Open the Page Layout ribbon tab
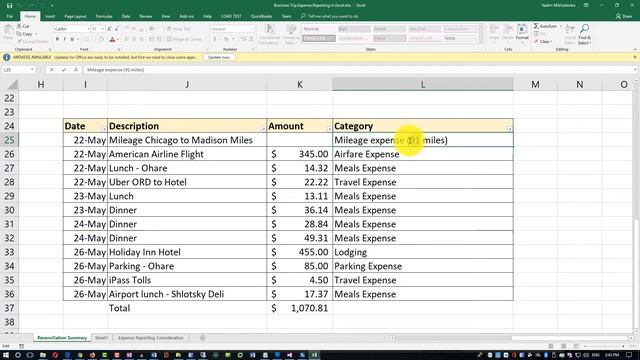The height and width of the screenshot is (360, 640). click(x=76, y=16)
